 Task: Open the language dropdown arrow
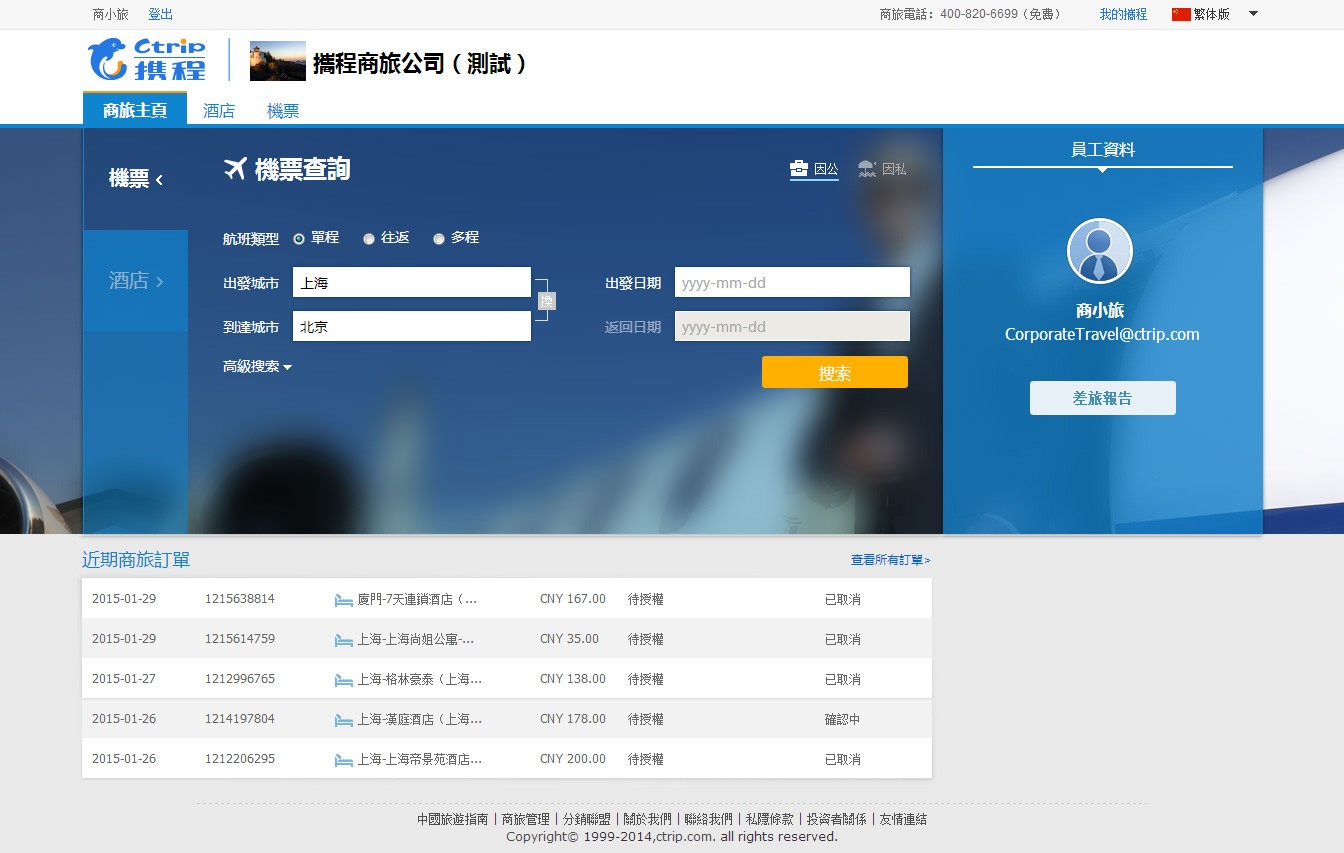[x=1254, y=14]
